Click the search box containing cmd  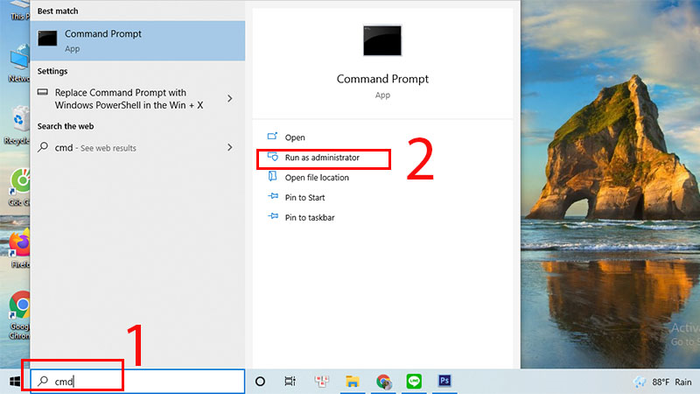(138, 382)
